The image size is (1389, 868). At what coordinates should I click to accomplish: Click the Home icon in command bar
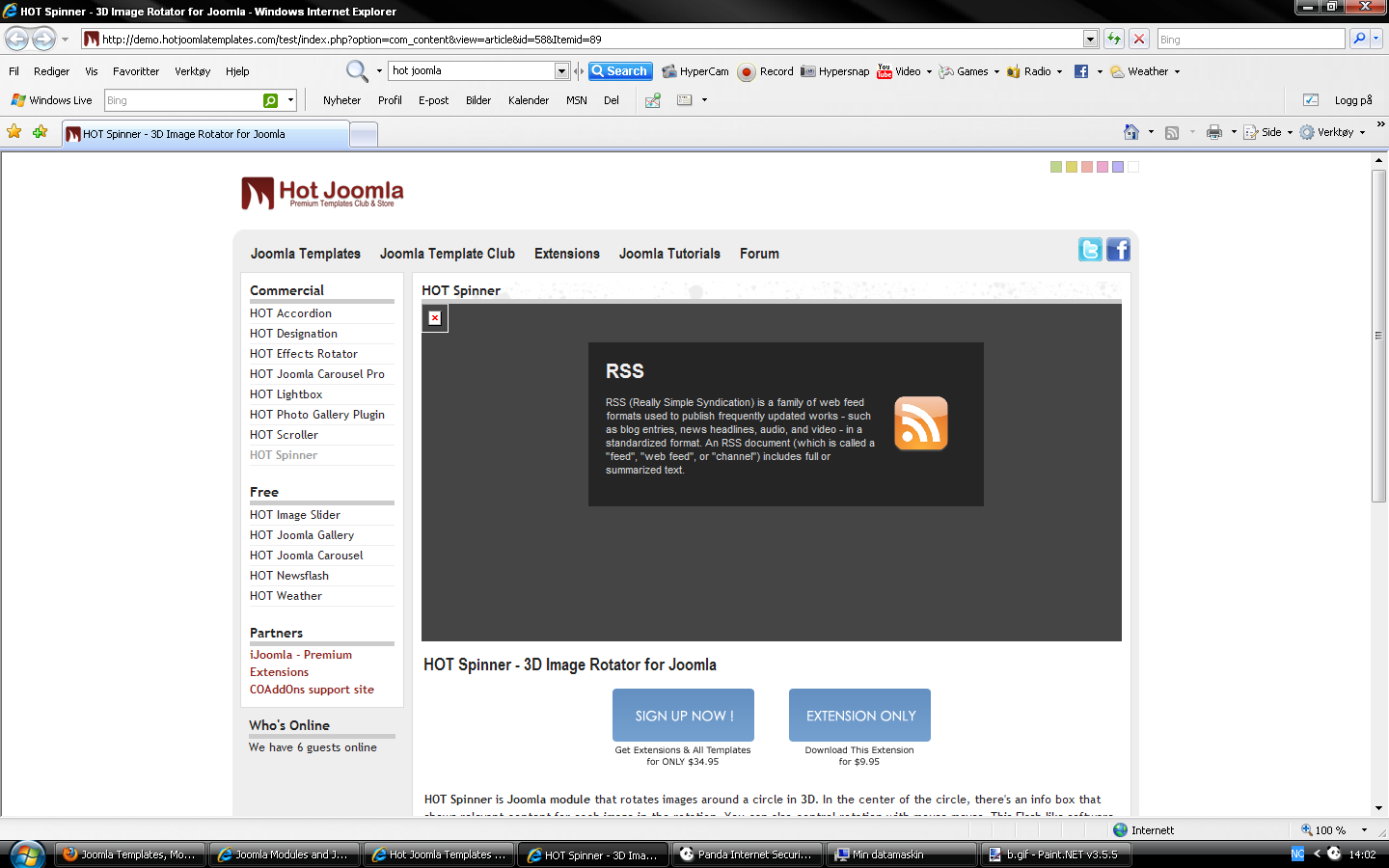tap(1131, 132)
